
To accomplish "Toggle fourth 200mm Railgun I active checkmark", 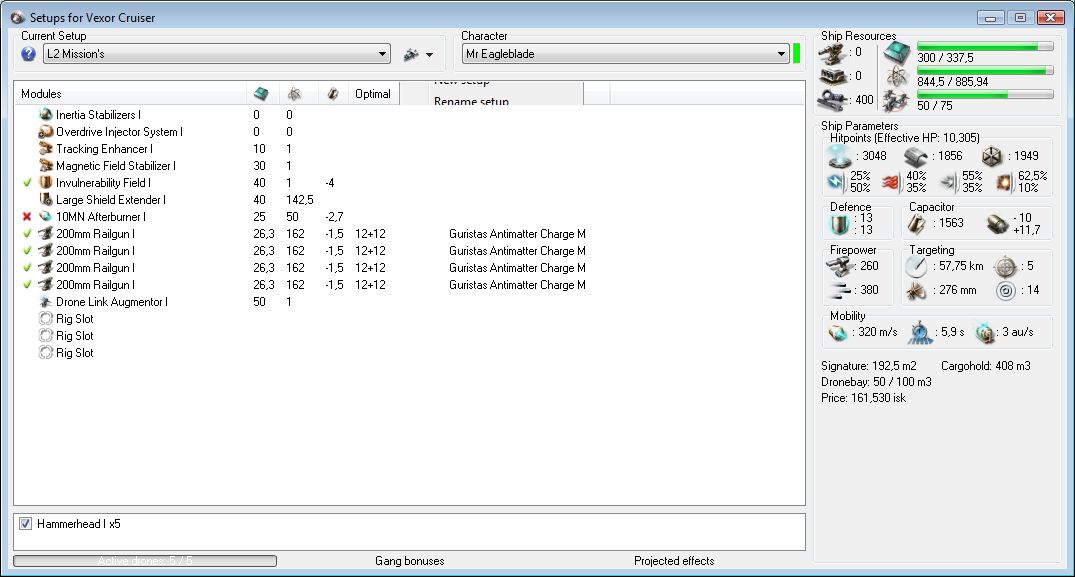I will coord(27,284).
